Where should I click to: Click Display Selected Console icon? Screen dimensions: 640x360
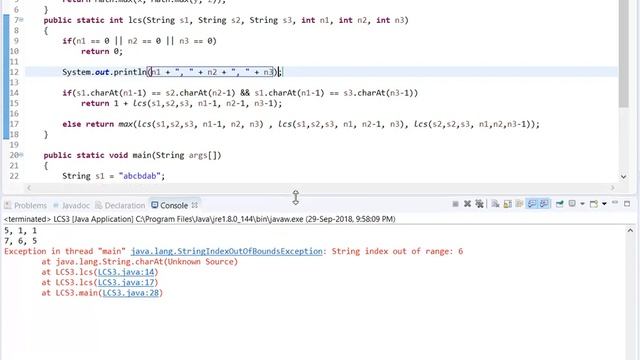(x=572, y=203)
